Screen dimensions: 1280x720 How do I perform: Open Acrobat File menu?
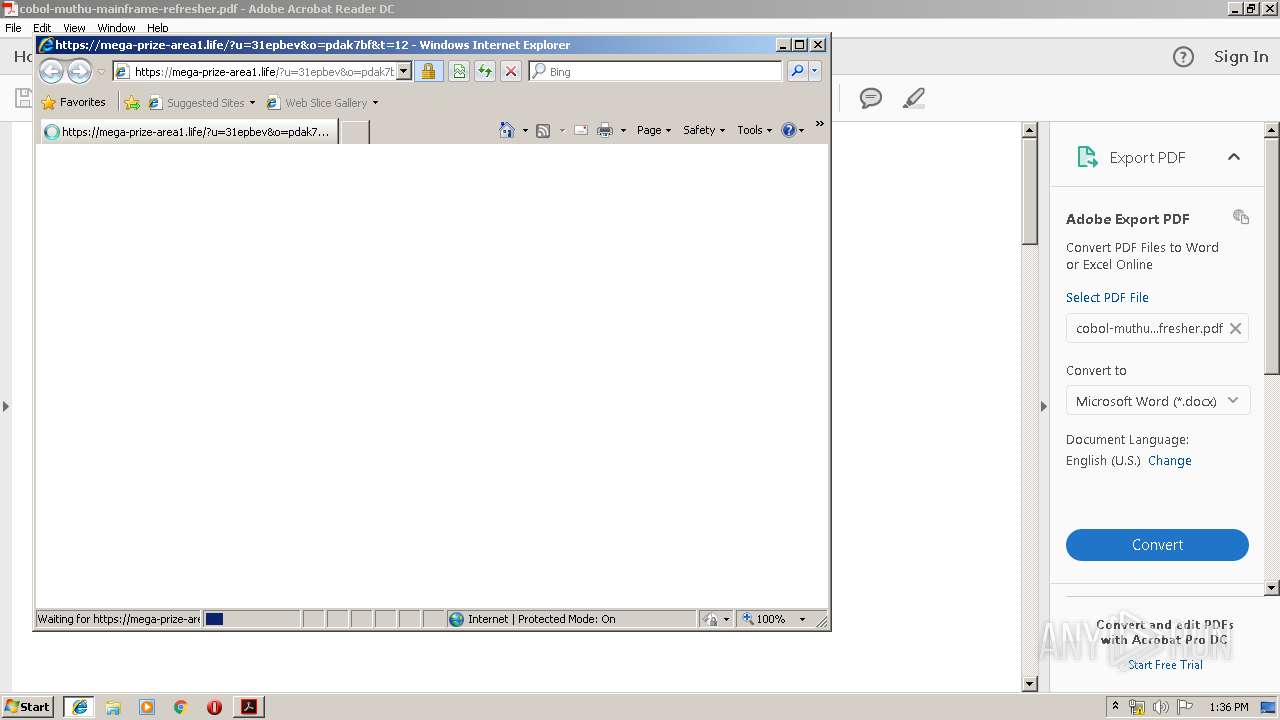point(14,28)
